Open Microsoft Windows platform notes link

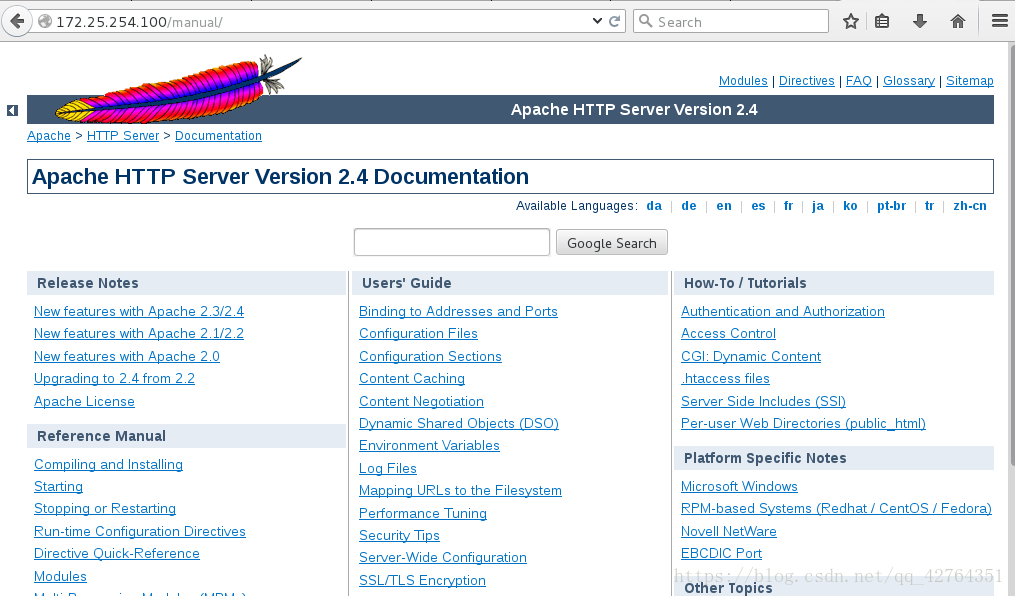[x=739, y=487]
